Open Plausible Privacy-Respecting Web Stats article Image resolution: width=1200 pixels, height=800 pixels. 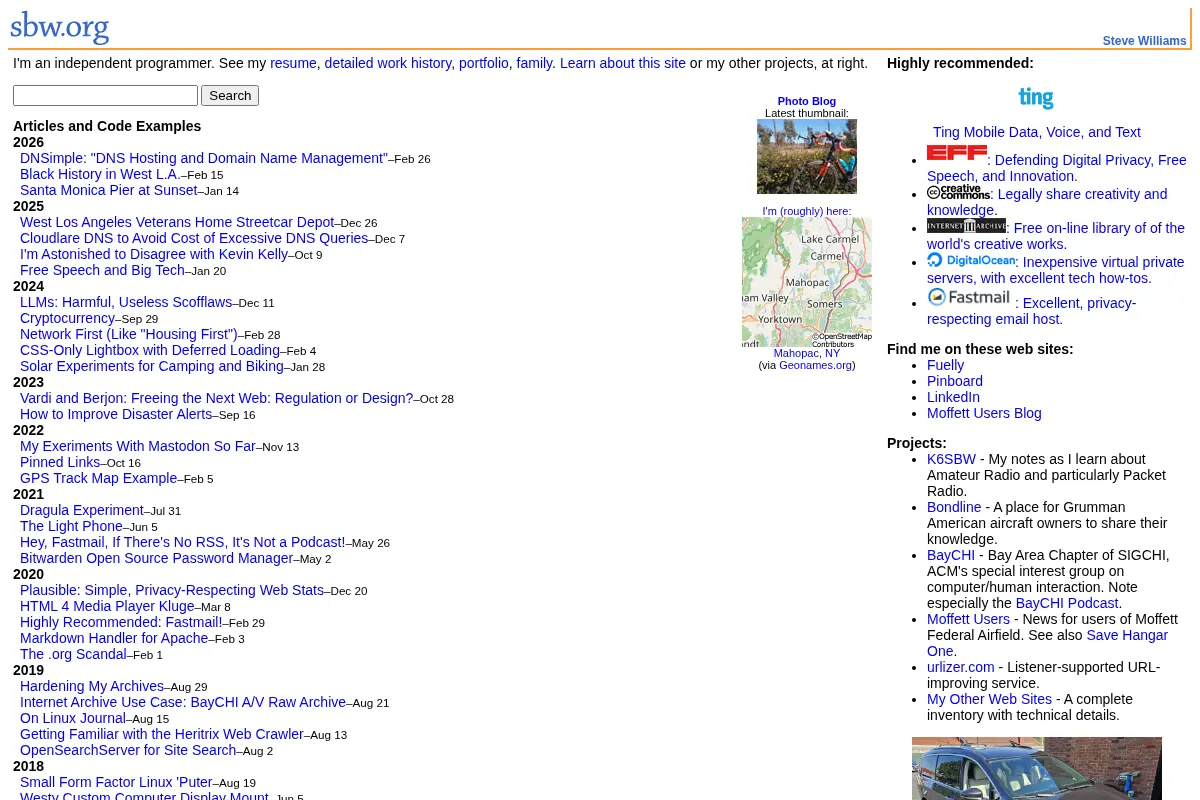[172, 590]
